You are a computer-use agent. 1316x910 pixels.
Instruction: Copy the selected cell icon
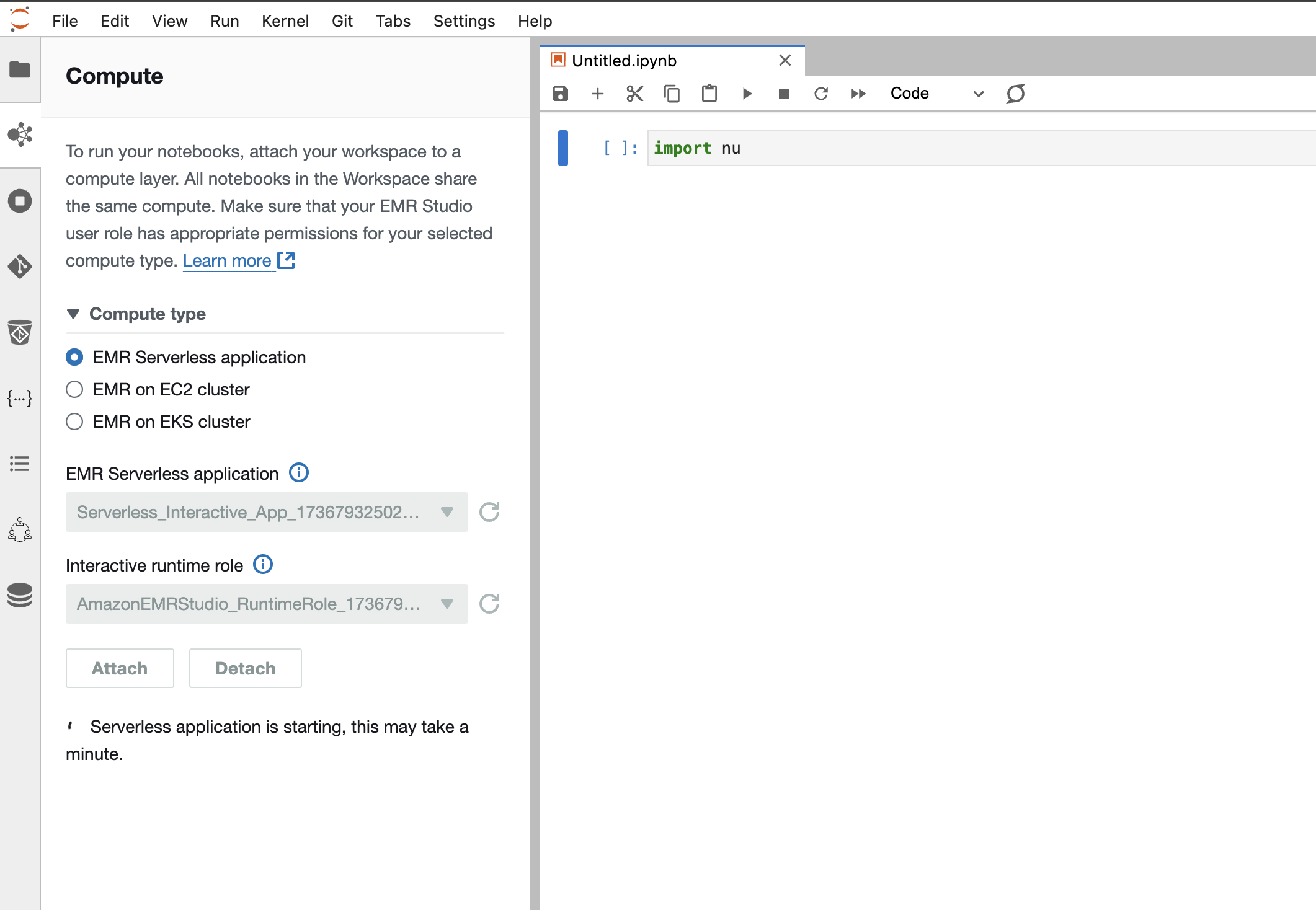click(672, 94)
